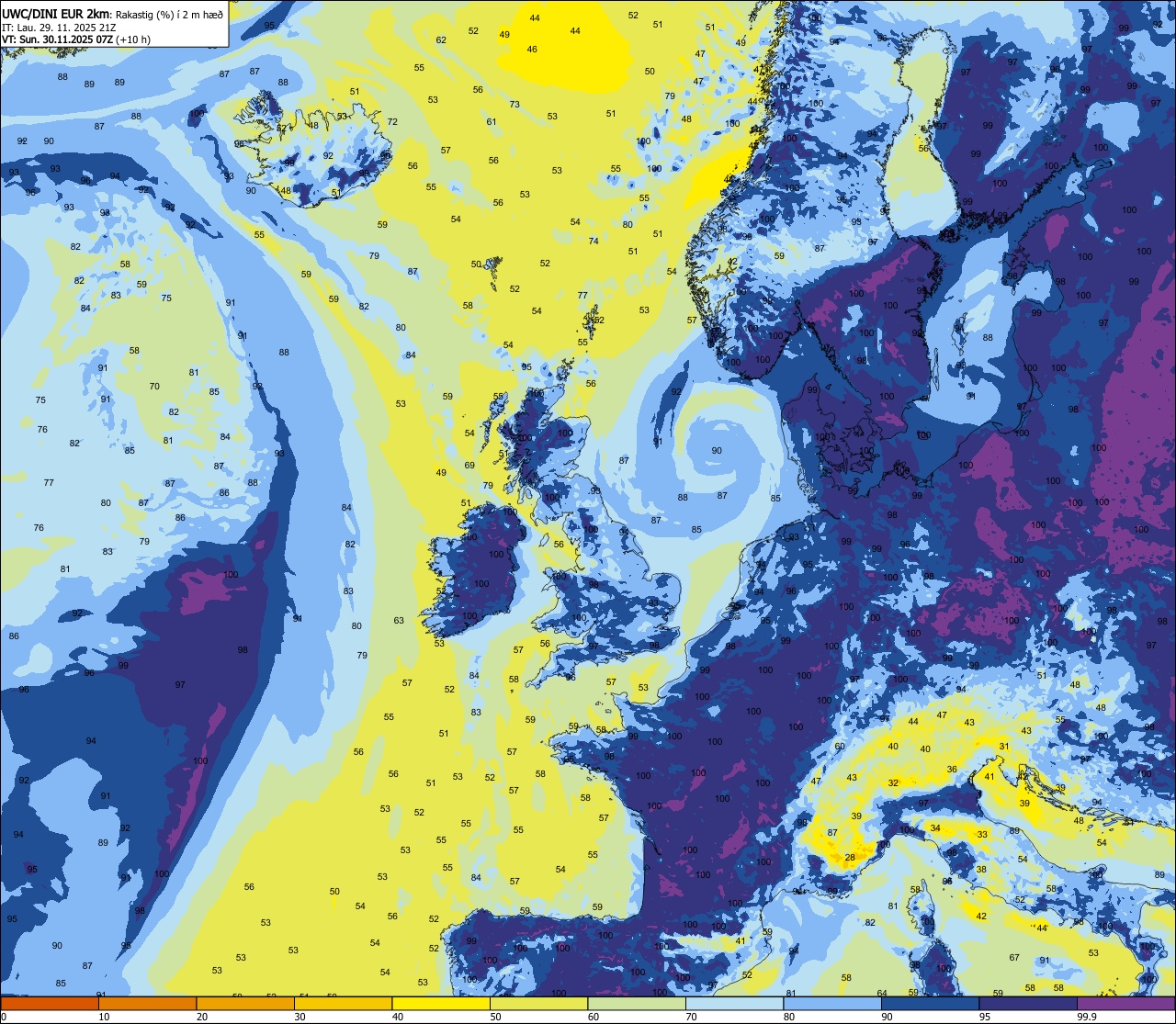Click the 95–99.9 dark navy legend swatch
1176x1024 pixels.
(1028, 1004)
